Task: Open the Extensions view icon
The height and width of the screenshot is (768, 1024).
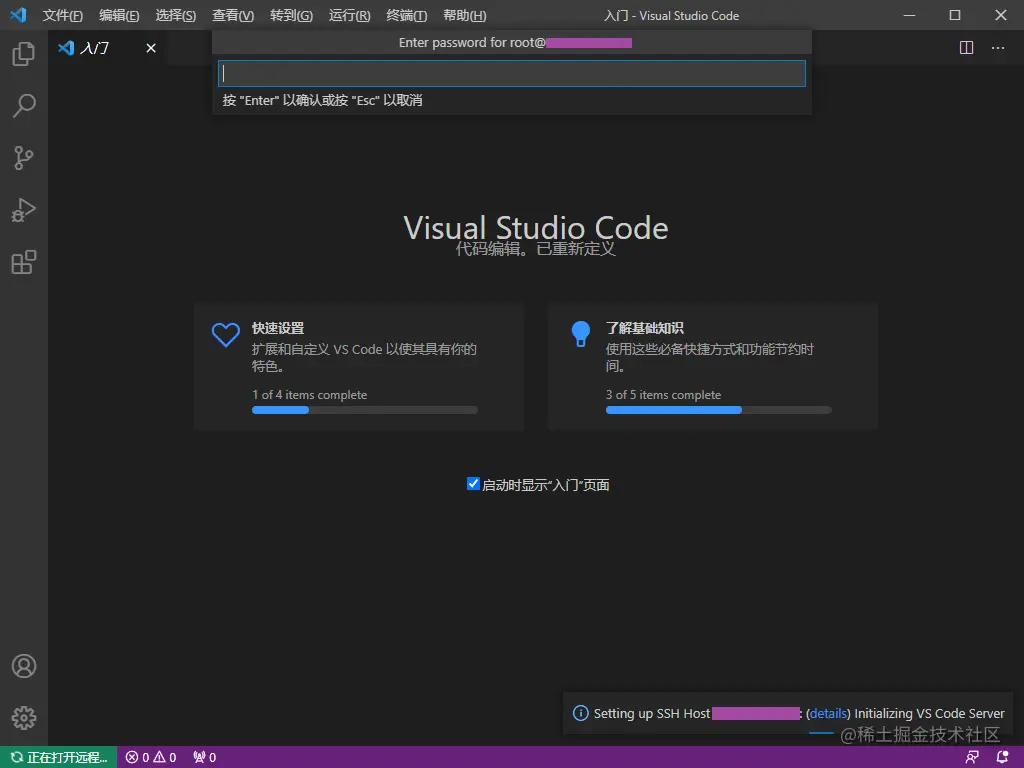Action: coord(24,263)
